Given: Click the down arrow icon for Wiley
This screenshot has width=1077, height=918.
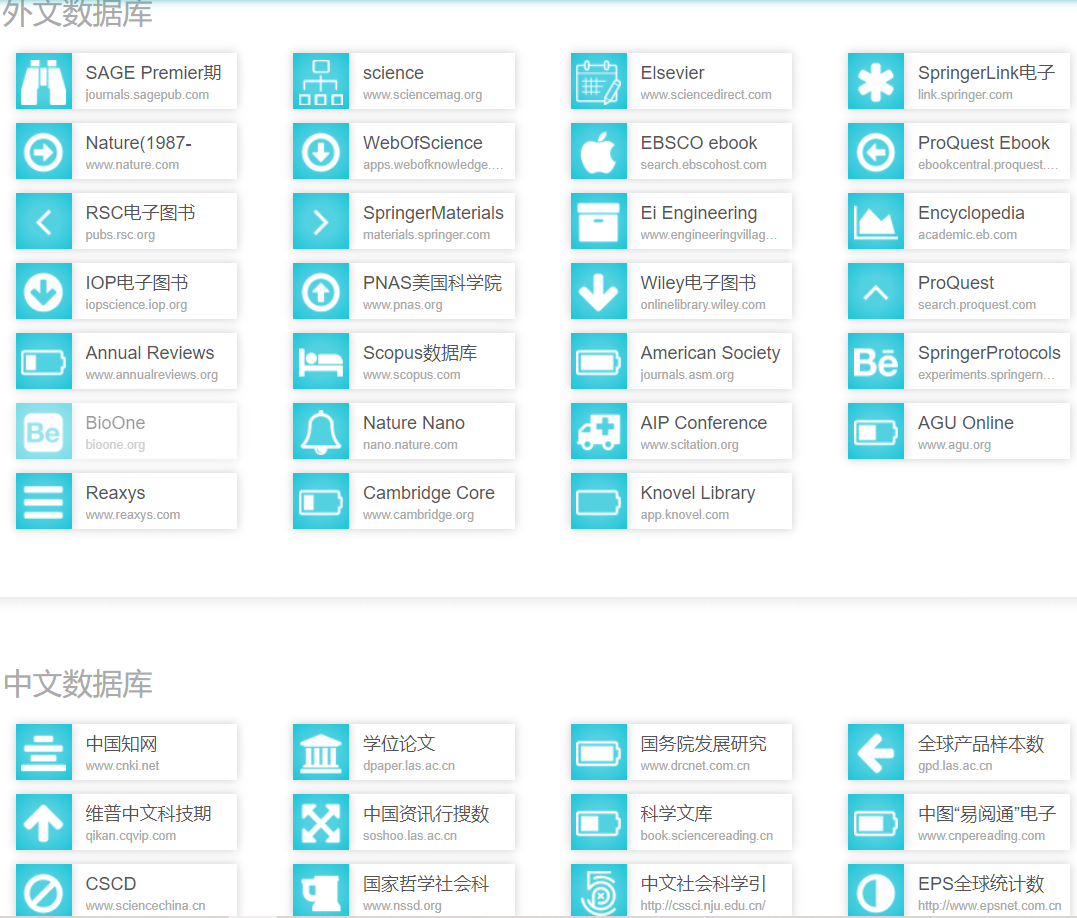Looking at the screenshot, I should (x=598, y=291).
